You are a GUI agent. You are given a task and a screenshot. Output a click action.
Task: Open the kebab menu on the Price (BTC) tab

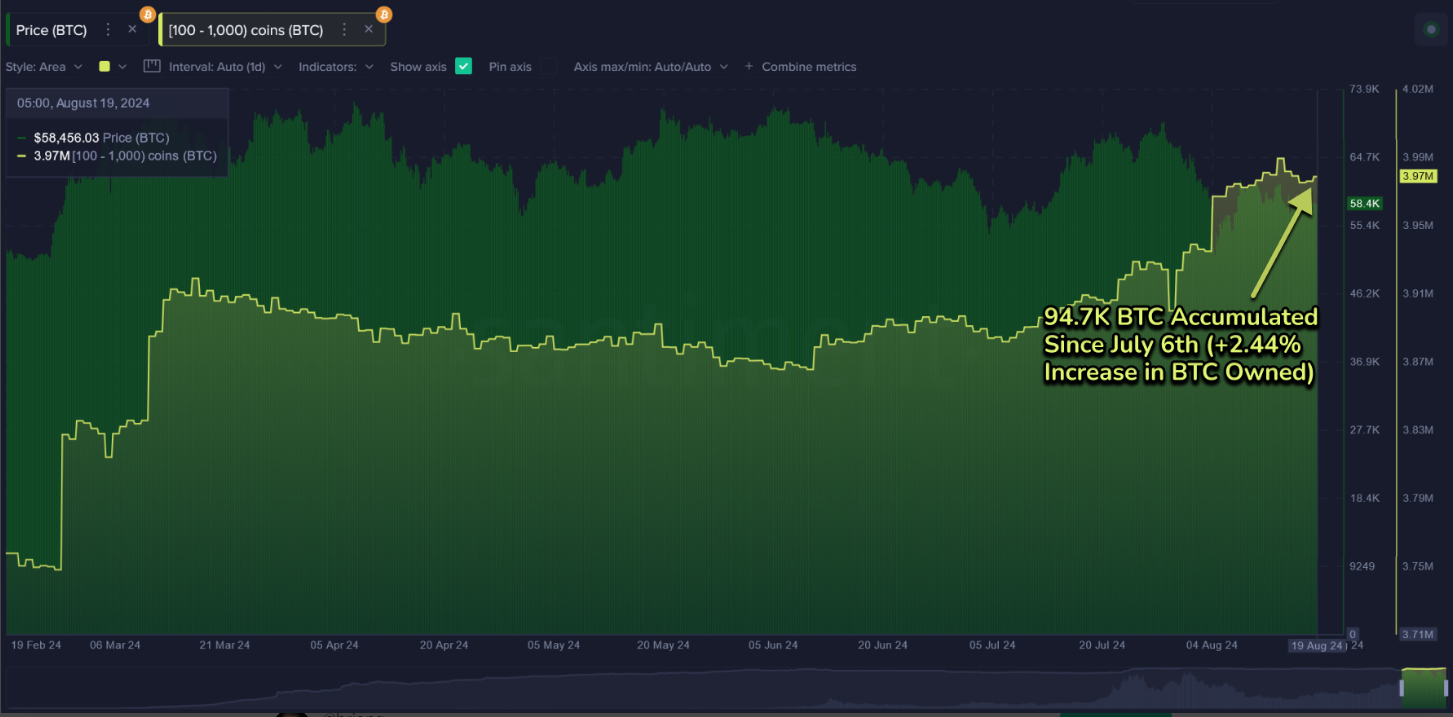click(x=108, y=29)
